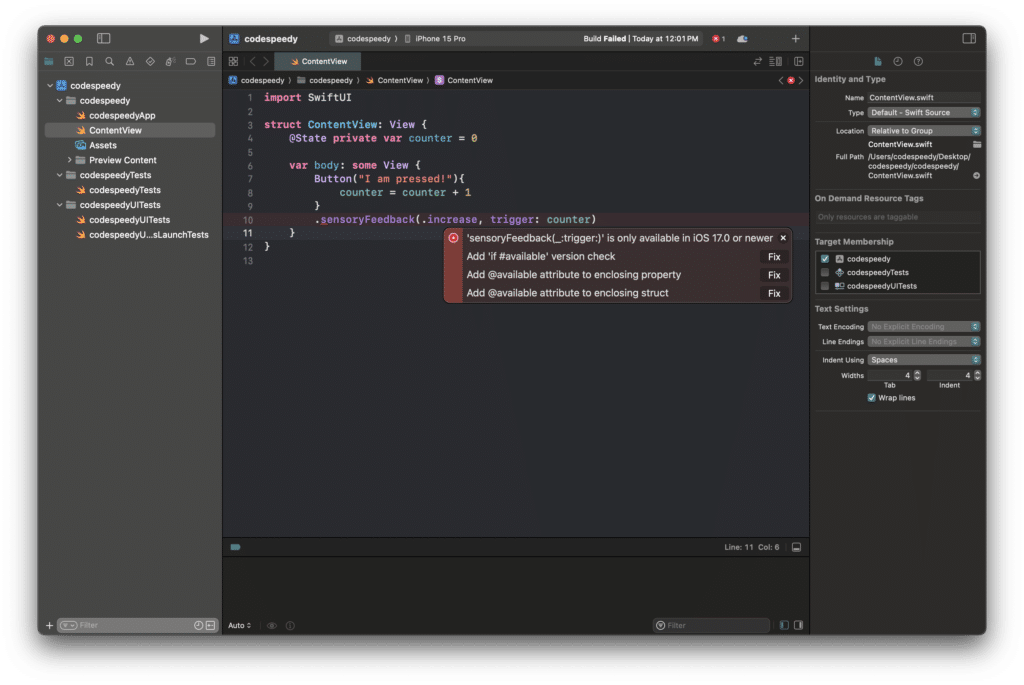The image size is (1024, 685).
Task: Open the Indent Using dropdown
Action: [923, 360]
